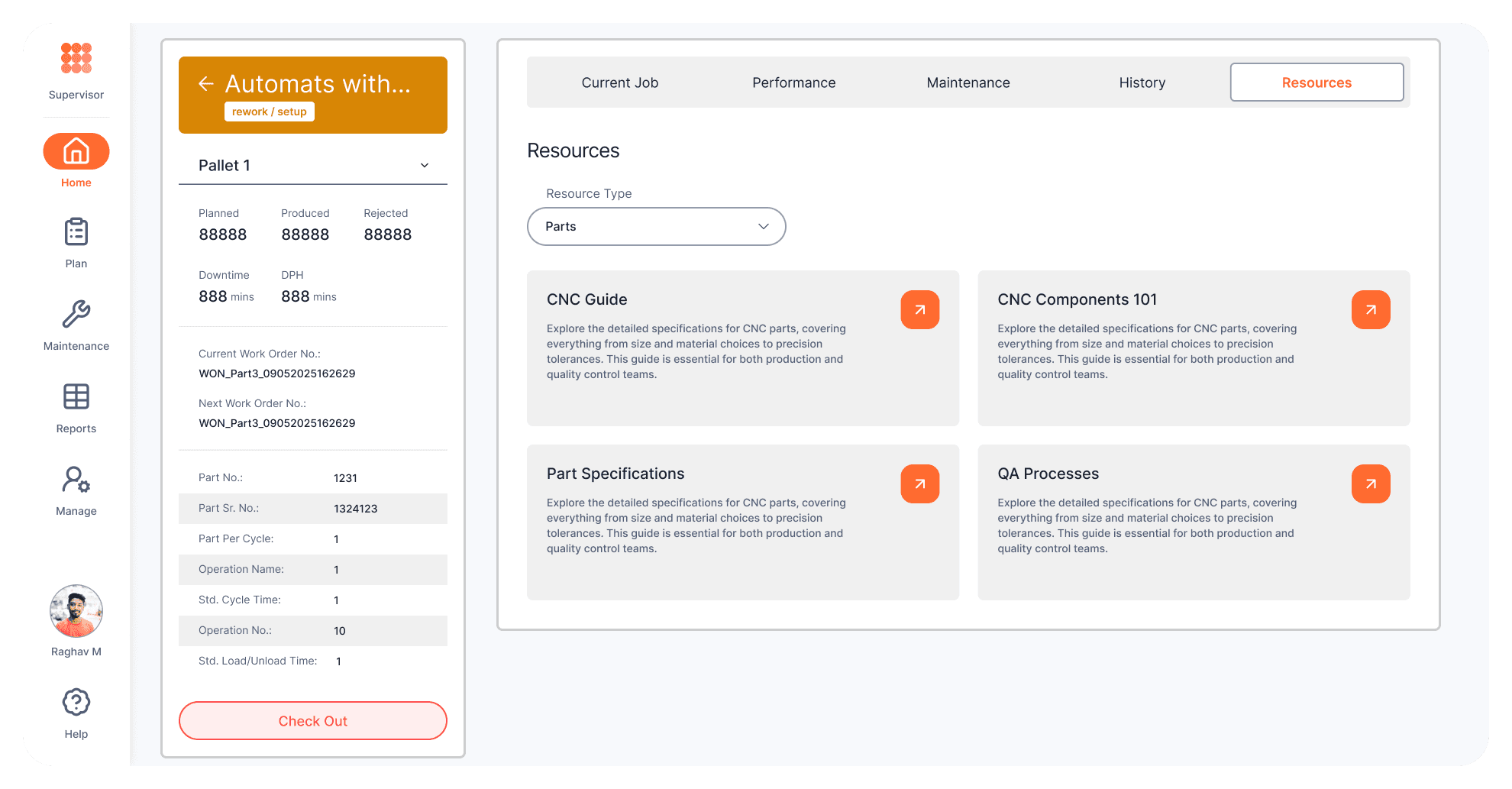Click the QA Processes card title

1048,474
